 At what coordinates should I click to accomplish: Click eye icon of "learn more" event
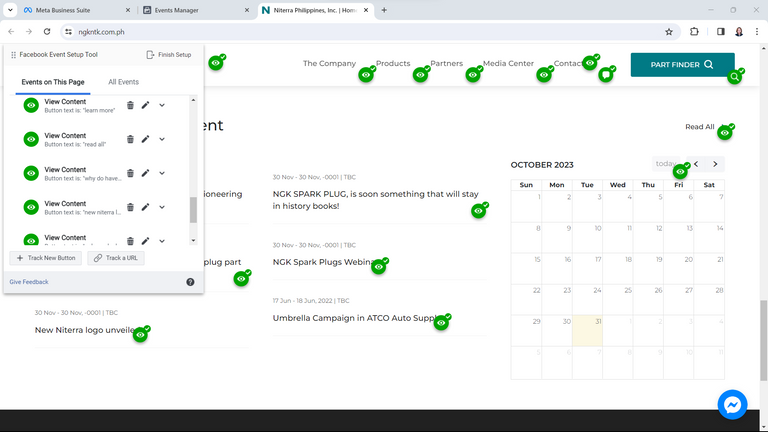pyautogui.click(x=31, y=105)
